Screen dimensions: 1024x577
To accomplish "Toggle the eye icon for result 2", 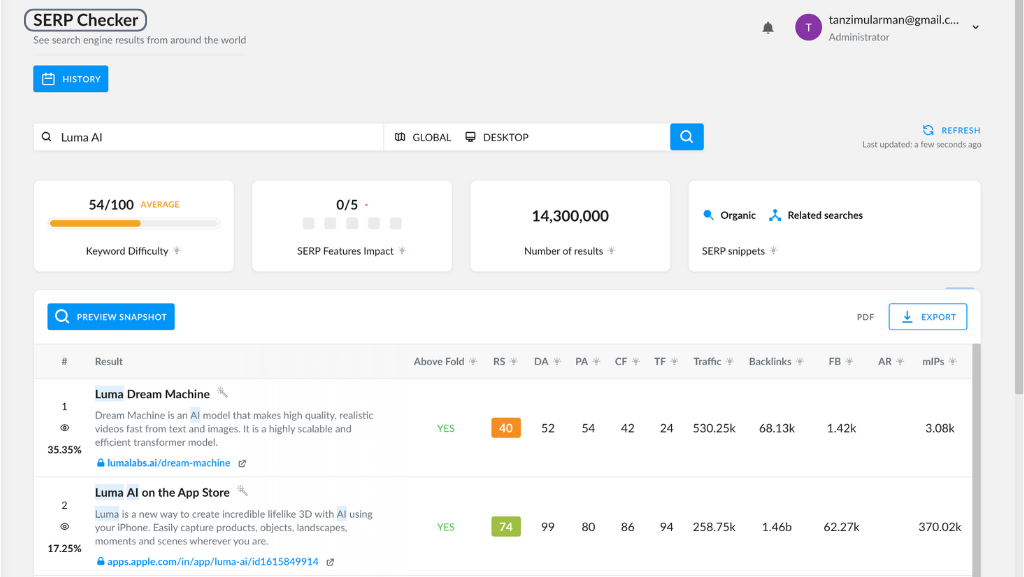I will click(x=64, y=527).
